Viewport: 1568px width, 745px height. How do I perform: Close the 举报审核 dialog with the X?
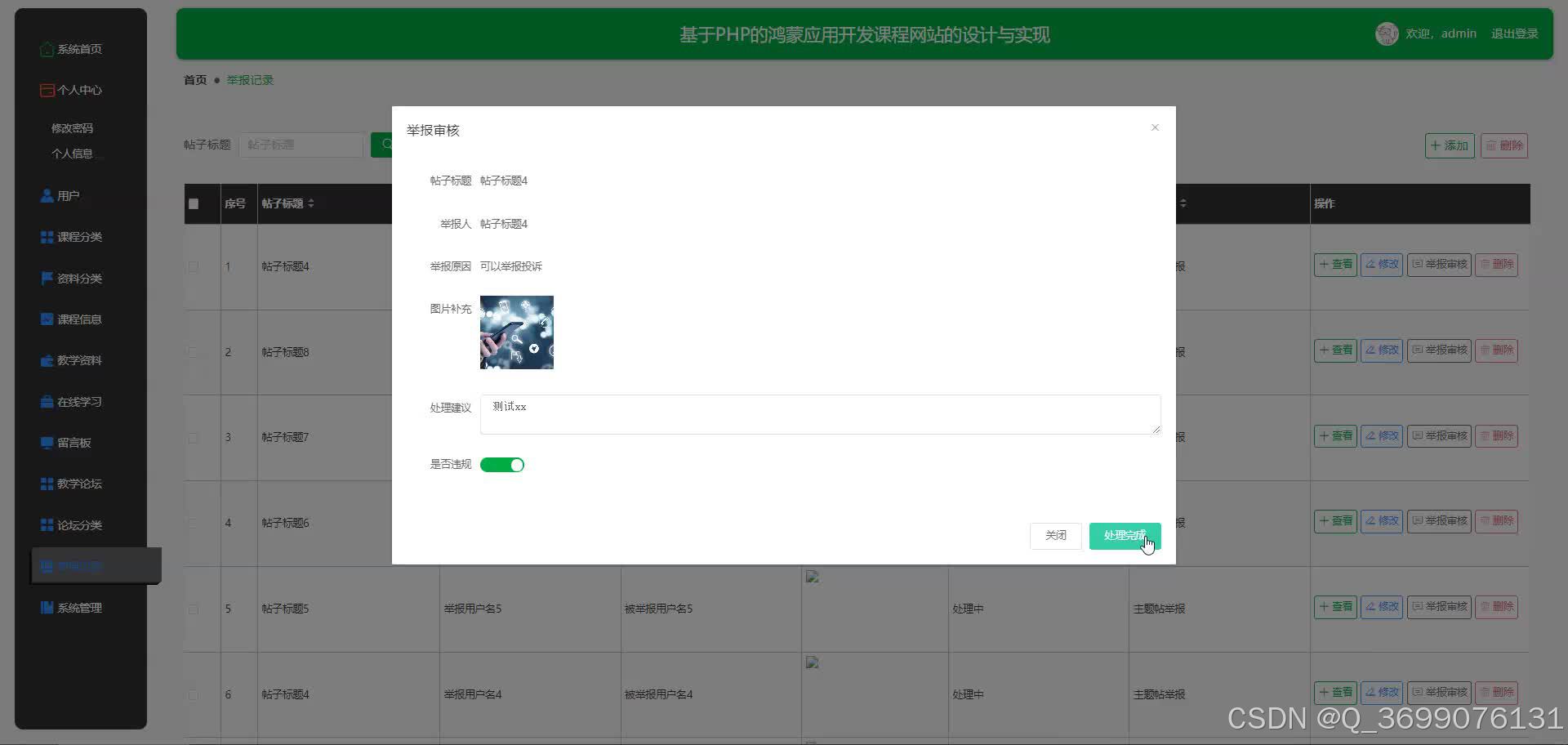click(x=1155, y=127)
